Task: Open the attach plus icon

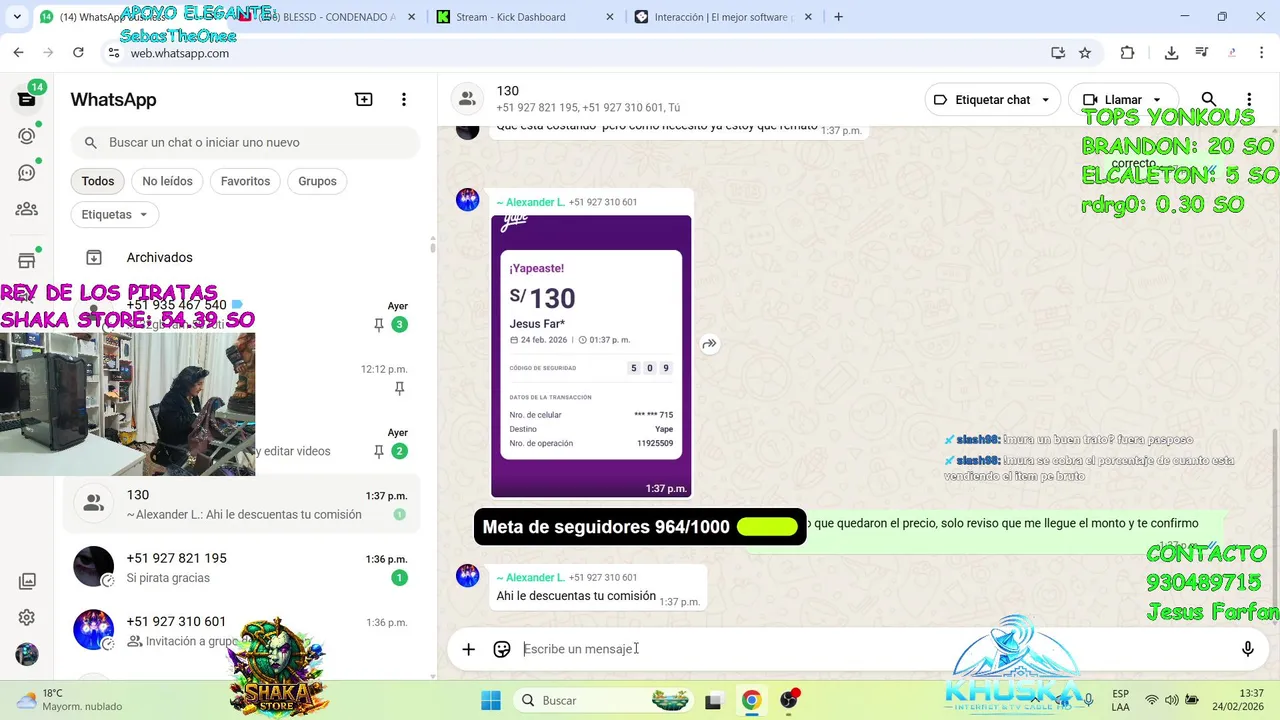Action: pyautogui.click(x=468, y=649)
